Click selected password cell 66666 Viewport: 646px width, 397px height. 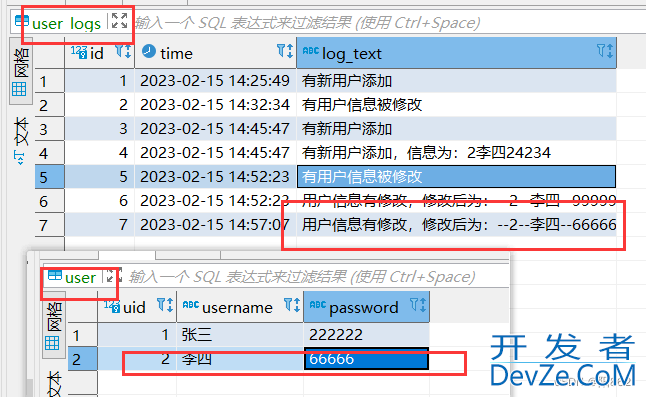pyautogui.click(x=367, y=359)
